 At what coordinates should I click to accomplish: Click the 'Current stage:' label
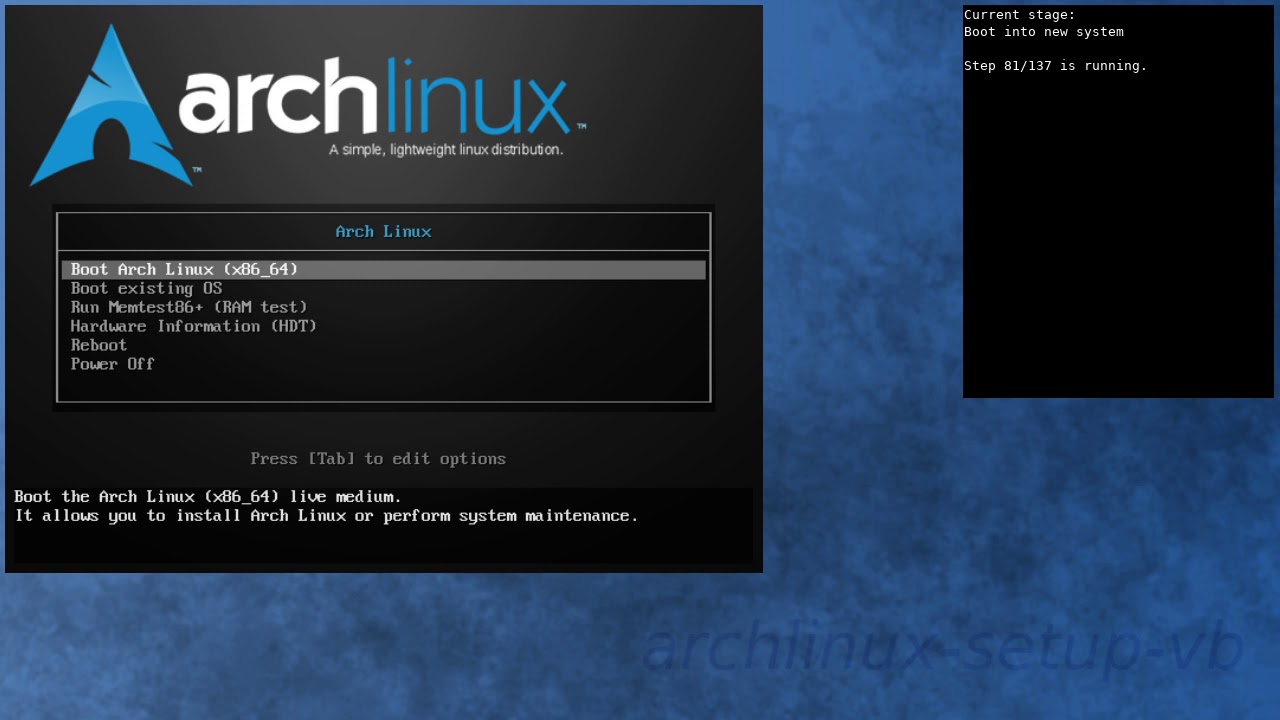pyautogui.click(x=1020, y=15)
